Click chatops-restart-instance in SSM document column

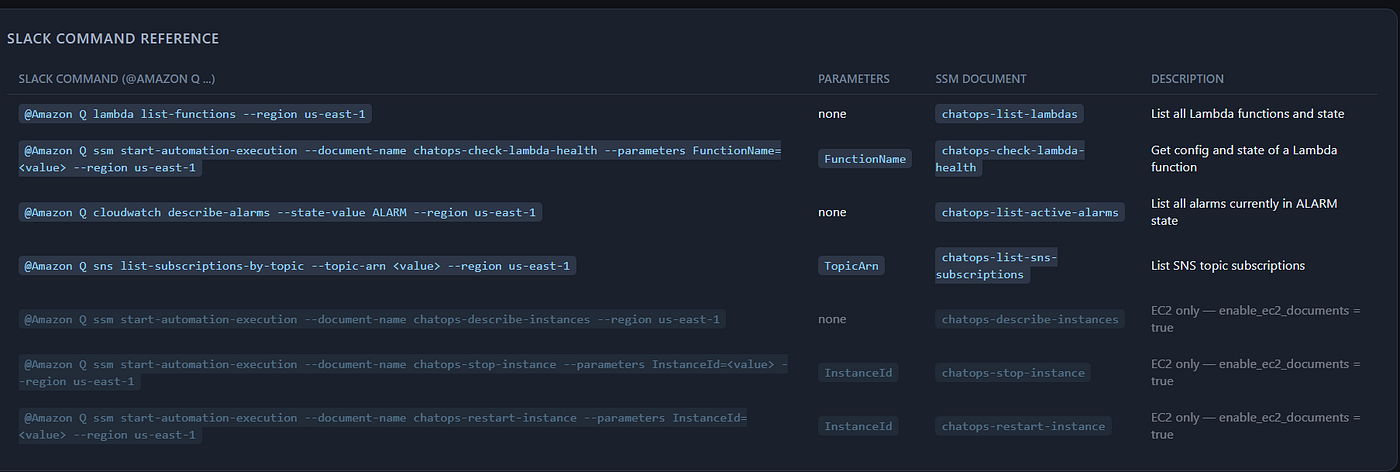tap(1023, 427)
